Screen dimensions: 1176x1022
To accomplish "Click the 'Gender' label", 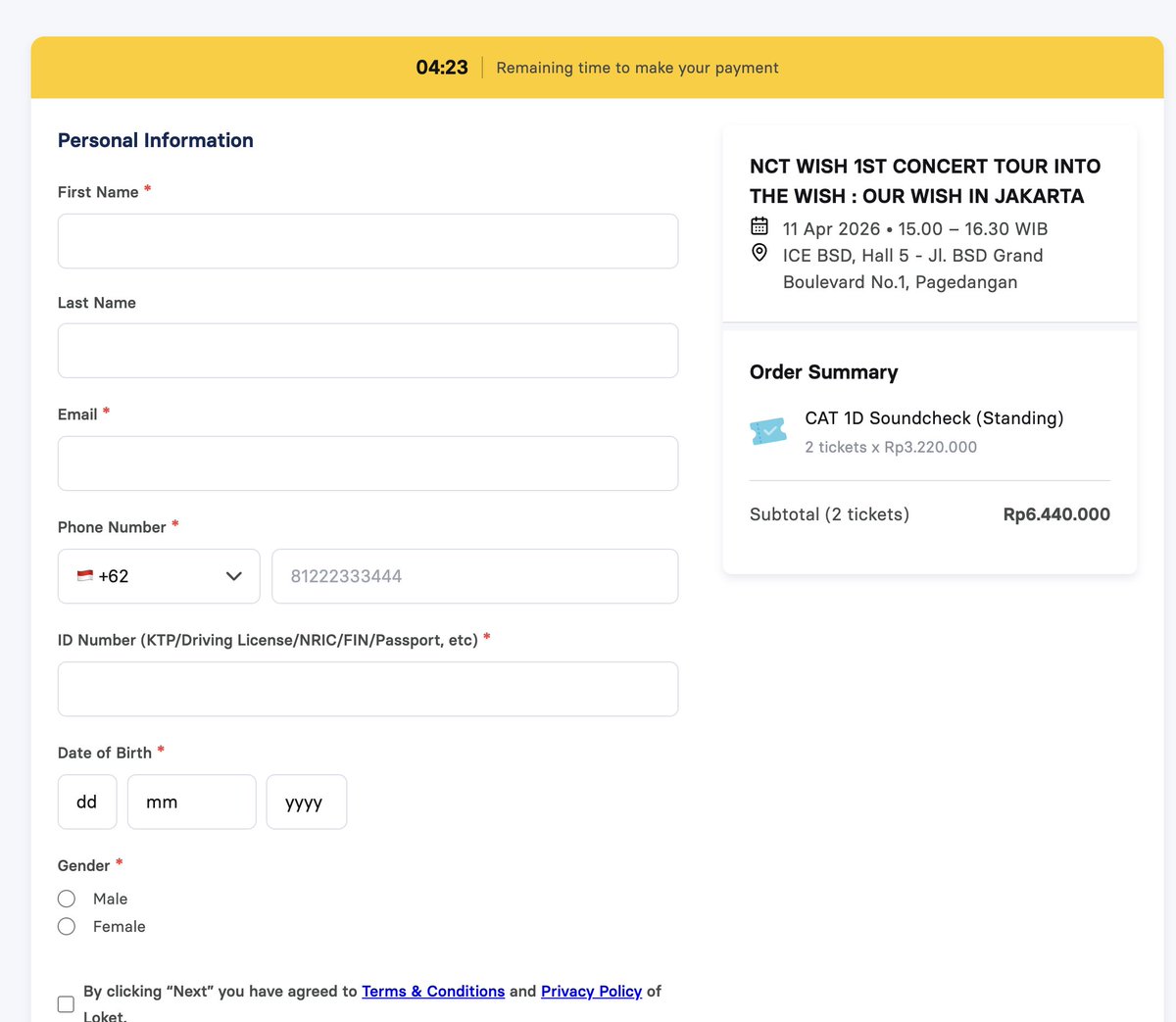I will coord(83,865).
